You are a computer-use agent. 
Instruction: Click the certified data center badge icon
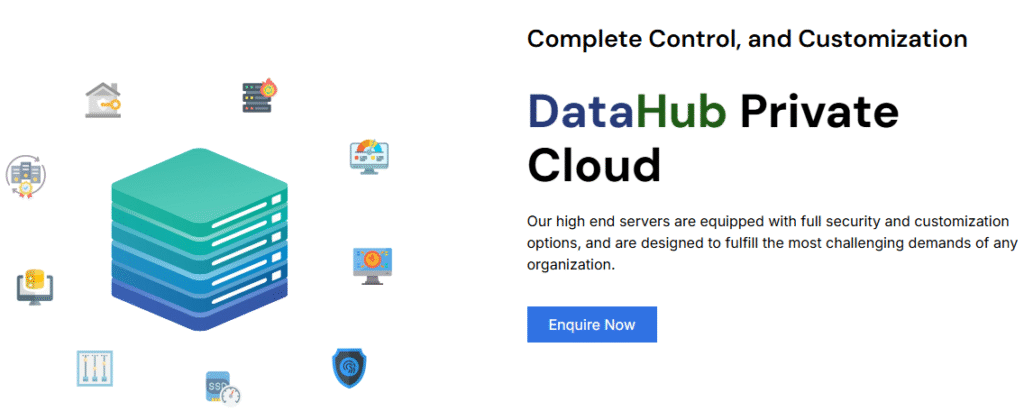coord(26,175)
